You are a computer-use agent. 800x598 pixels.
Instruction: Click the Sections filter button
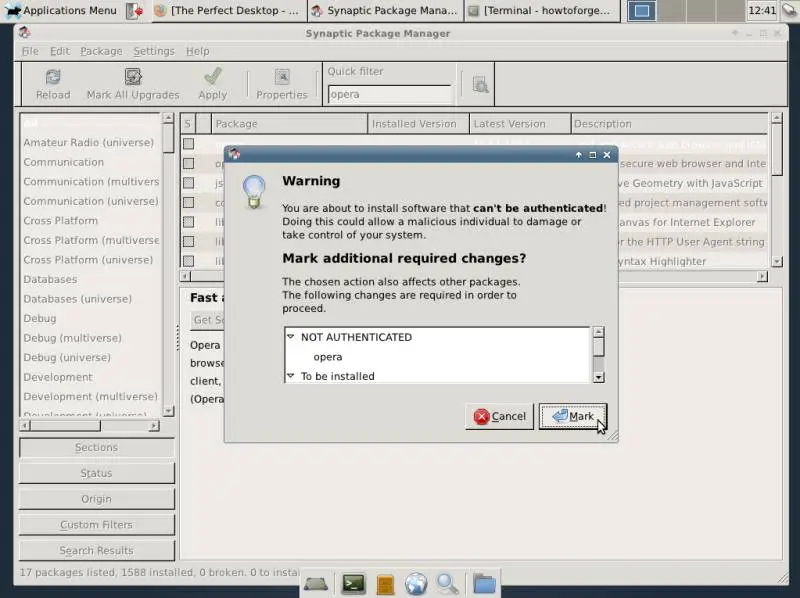point(96,447)
